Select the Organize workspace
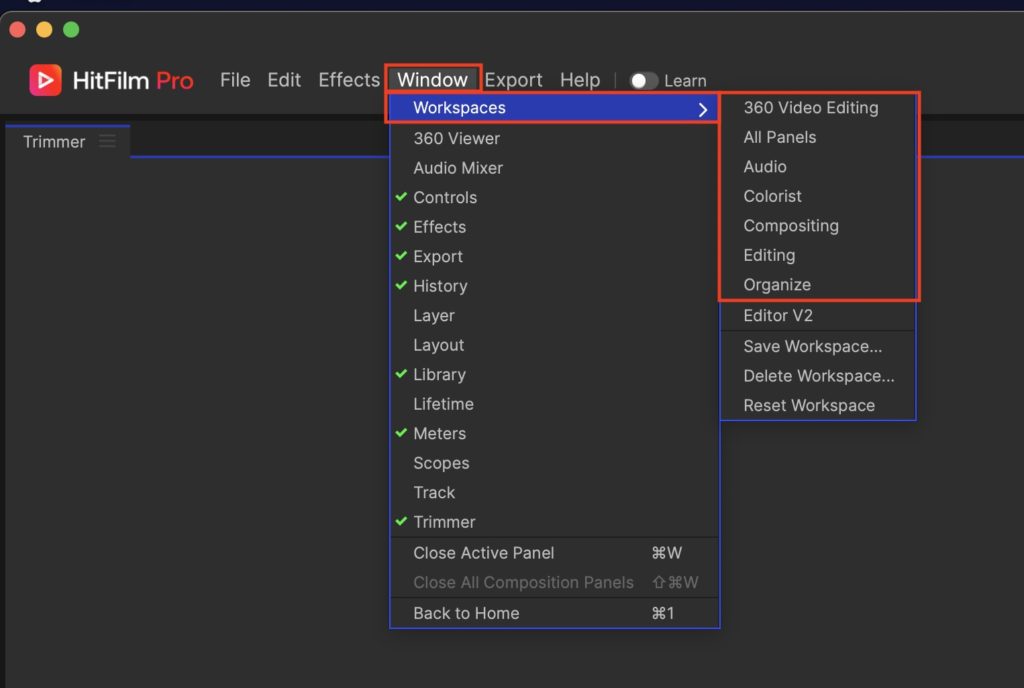The image size is (1024, 688). pos(818,285)
